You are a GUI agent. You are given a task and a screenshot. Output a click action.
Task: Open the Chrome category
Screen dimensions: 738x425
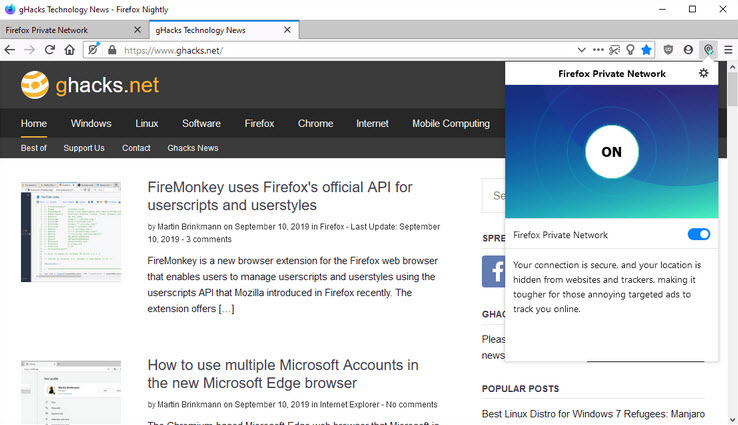[315, 123]
